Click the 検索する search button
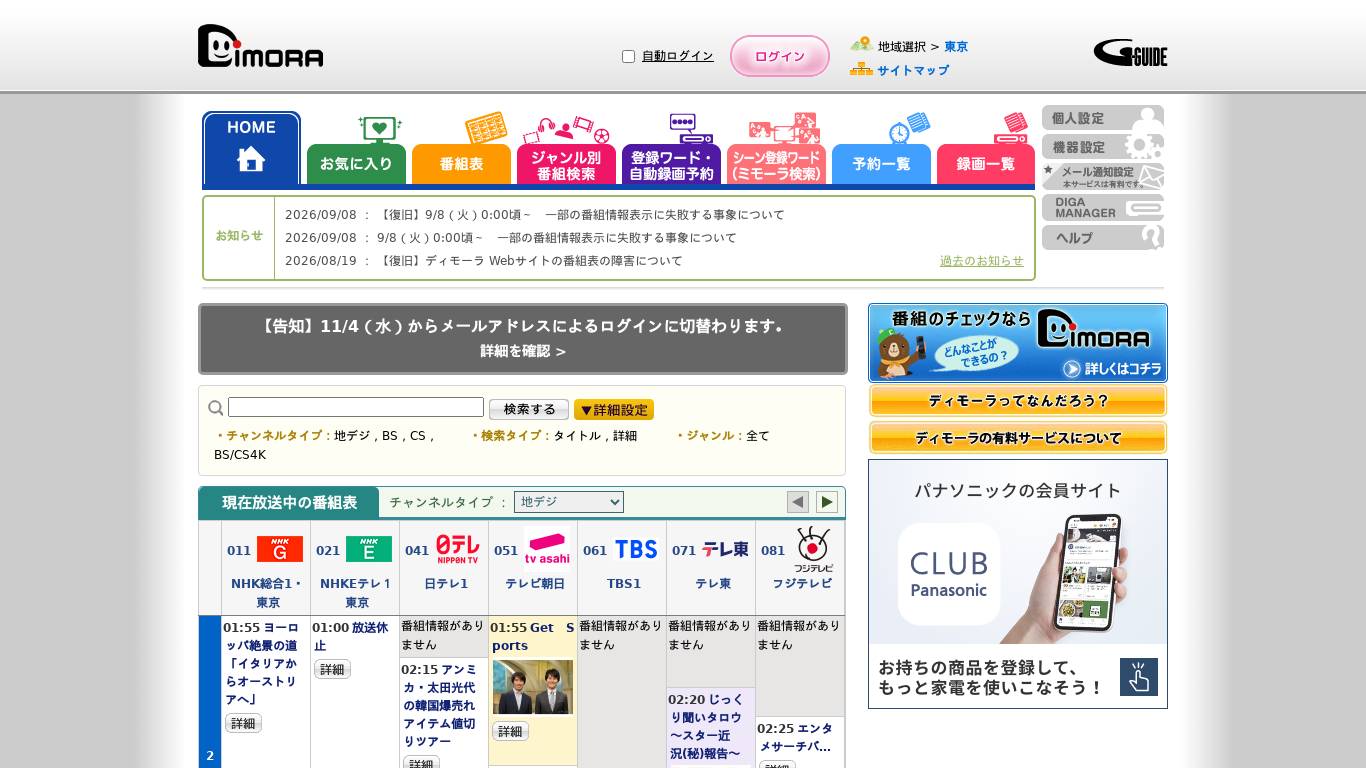 tap(529, 409)
